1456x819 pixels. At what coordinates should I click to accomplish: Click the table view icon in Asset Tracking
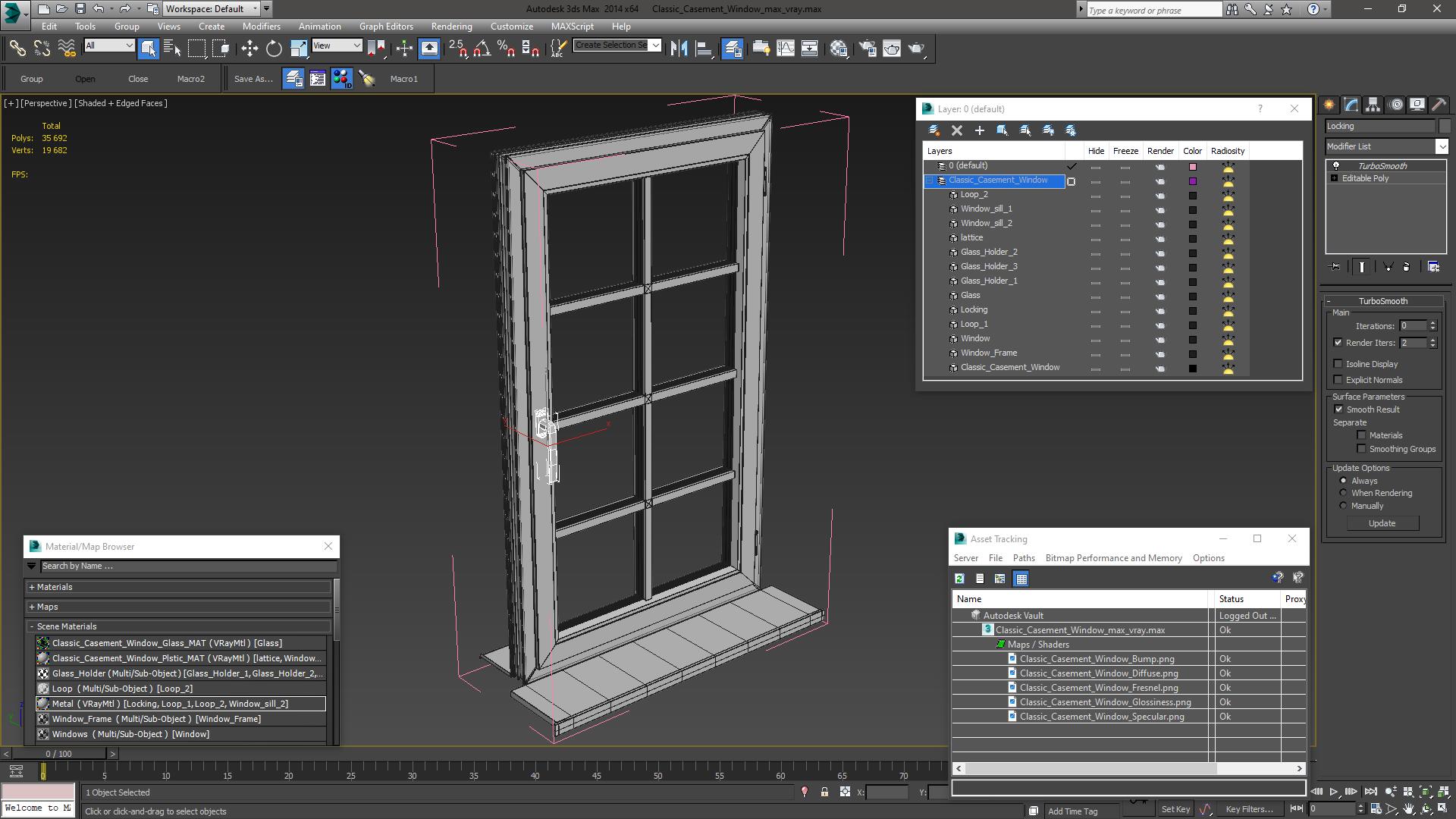(x=1021, y=579)
